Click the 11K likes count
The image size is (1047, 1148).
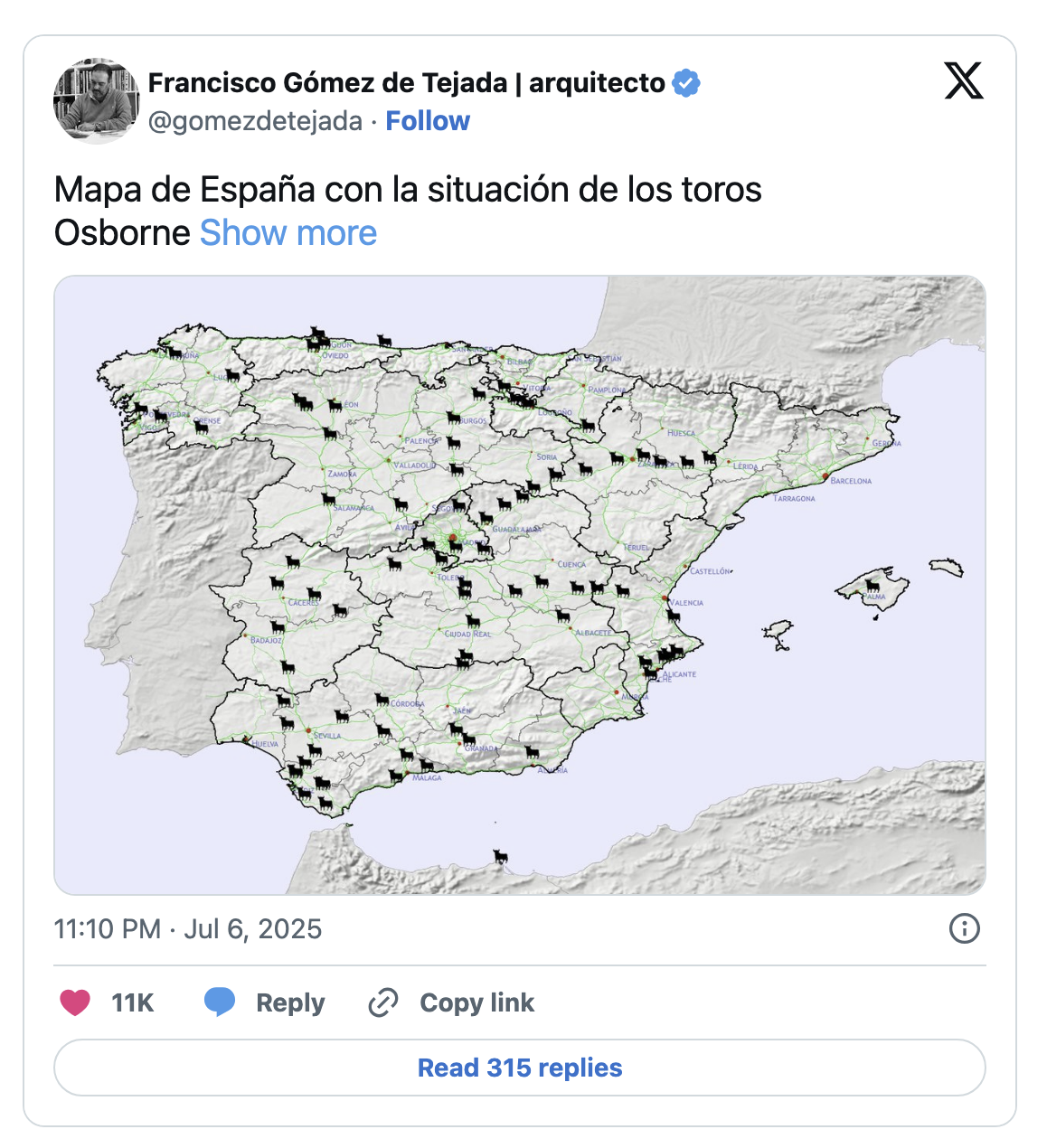point(133,1002)
